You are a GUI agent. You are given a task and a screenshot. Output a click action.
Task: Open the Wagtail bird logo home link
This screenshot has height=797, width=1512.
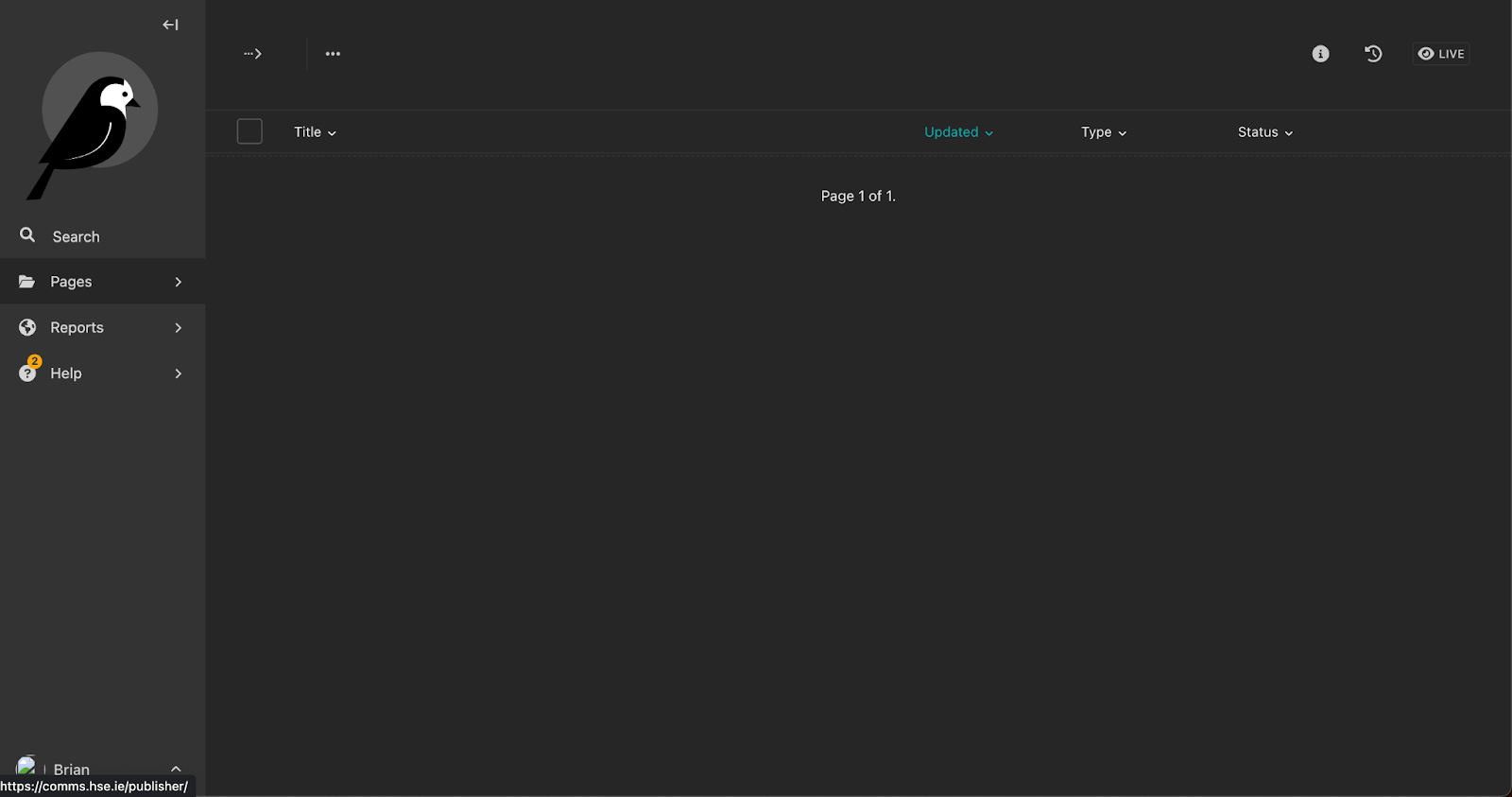(92, 126)
